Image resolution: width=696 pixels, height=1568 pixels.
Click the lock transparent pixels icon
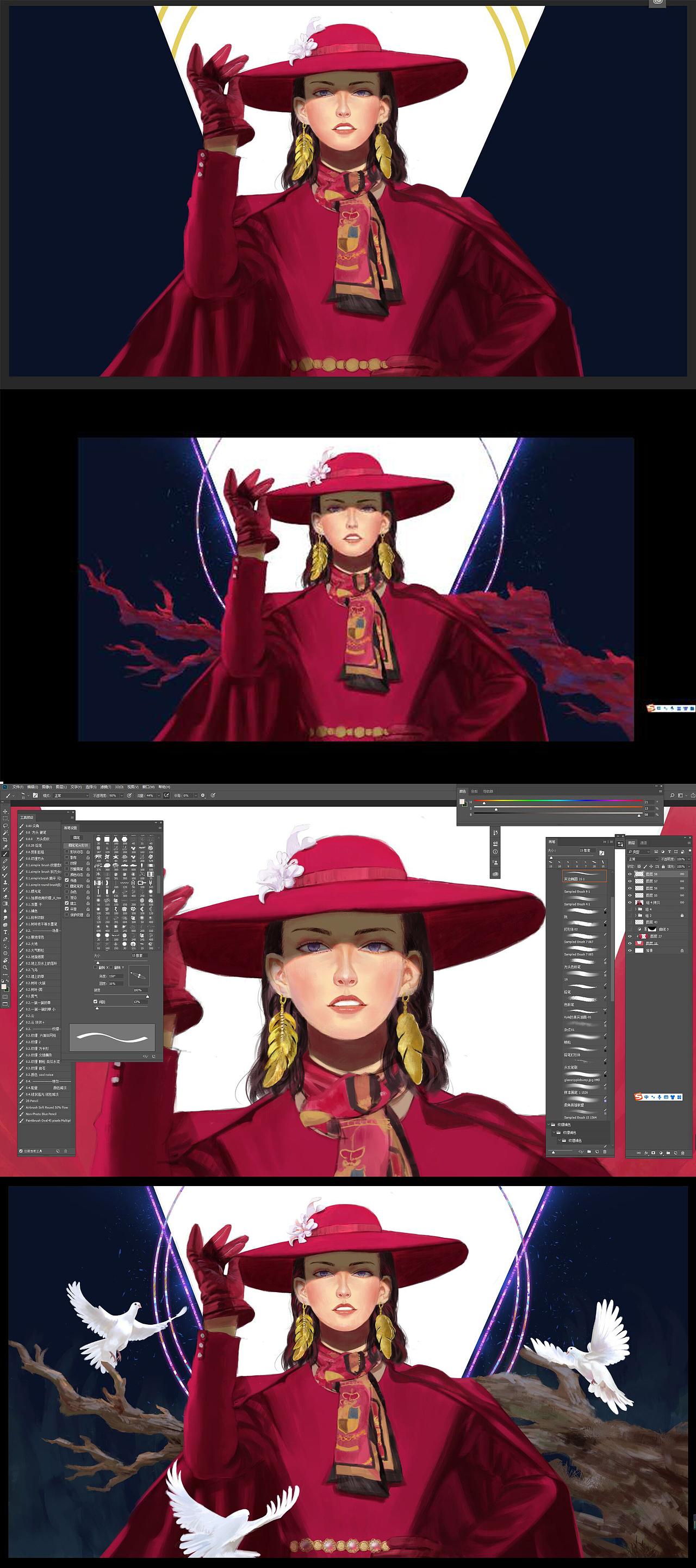coord(639,867)
